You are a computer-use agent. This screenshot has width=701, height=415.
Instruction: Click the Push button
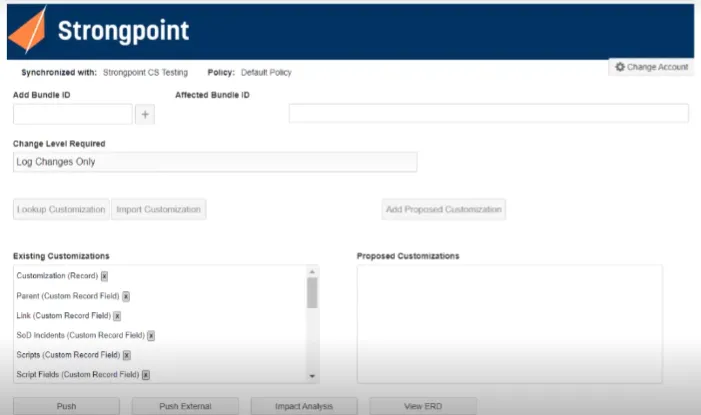pos(66,407)
